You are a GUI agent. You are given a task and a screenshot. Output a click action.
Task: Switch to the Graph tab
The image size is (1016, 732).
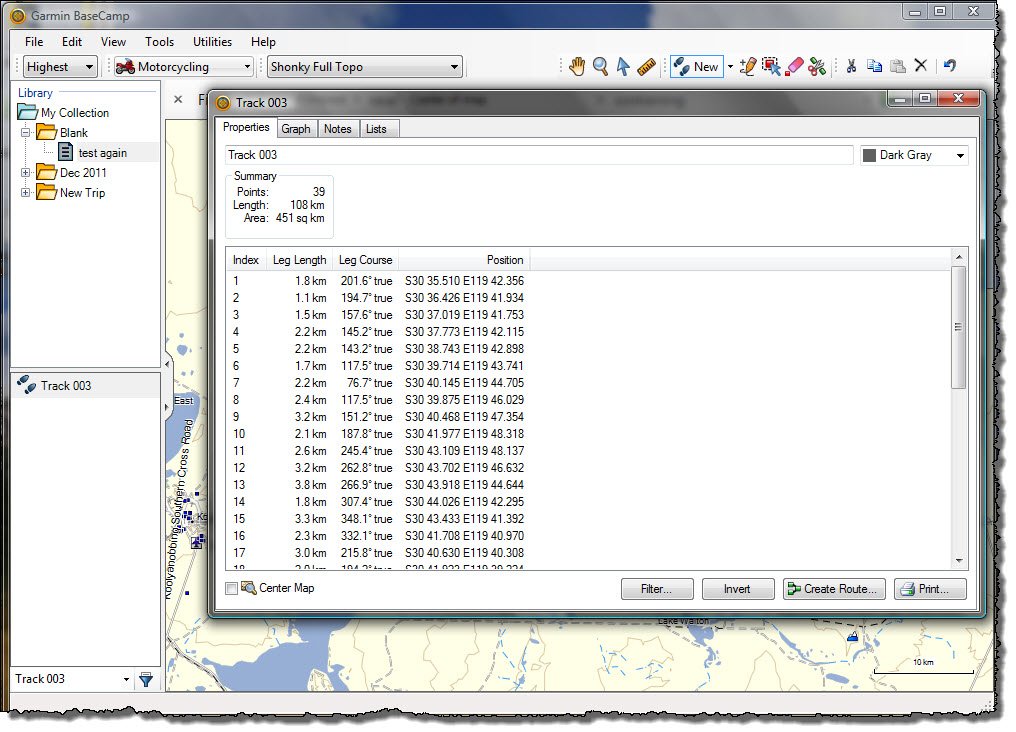click(x=295, y=129)
